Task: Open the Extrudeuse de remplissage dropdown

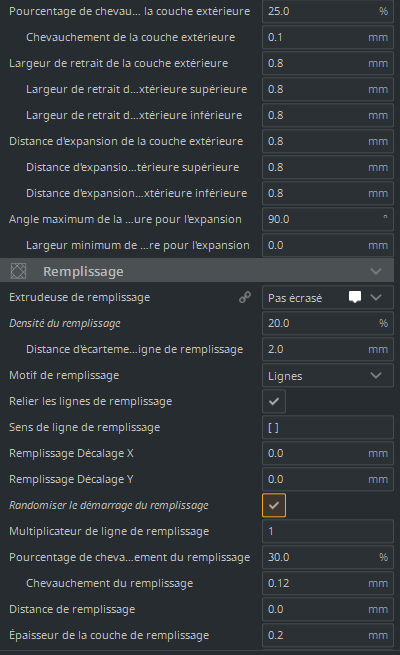Action: [328, 297]
